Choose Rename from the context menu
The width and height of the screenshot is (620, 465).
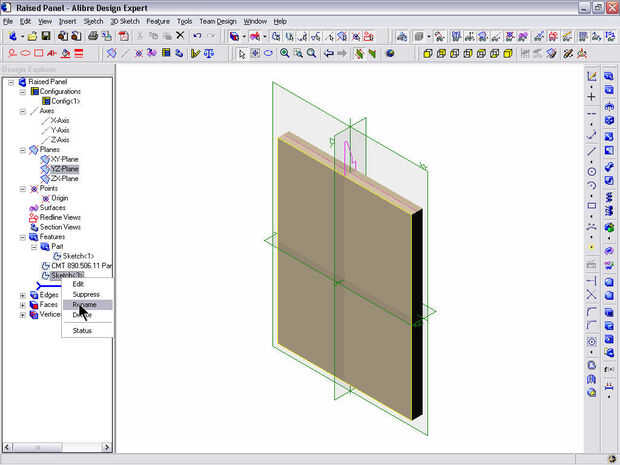tap(85, 305)
